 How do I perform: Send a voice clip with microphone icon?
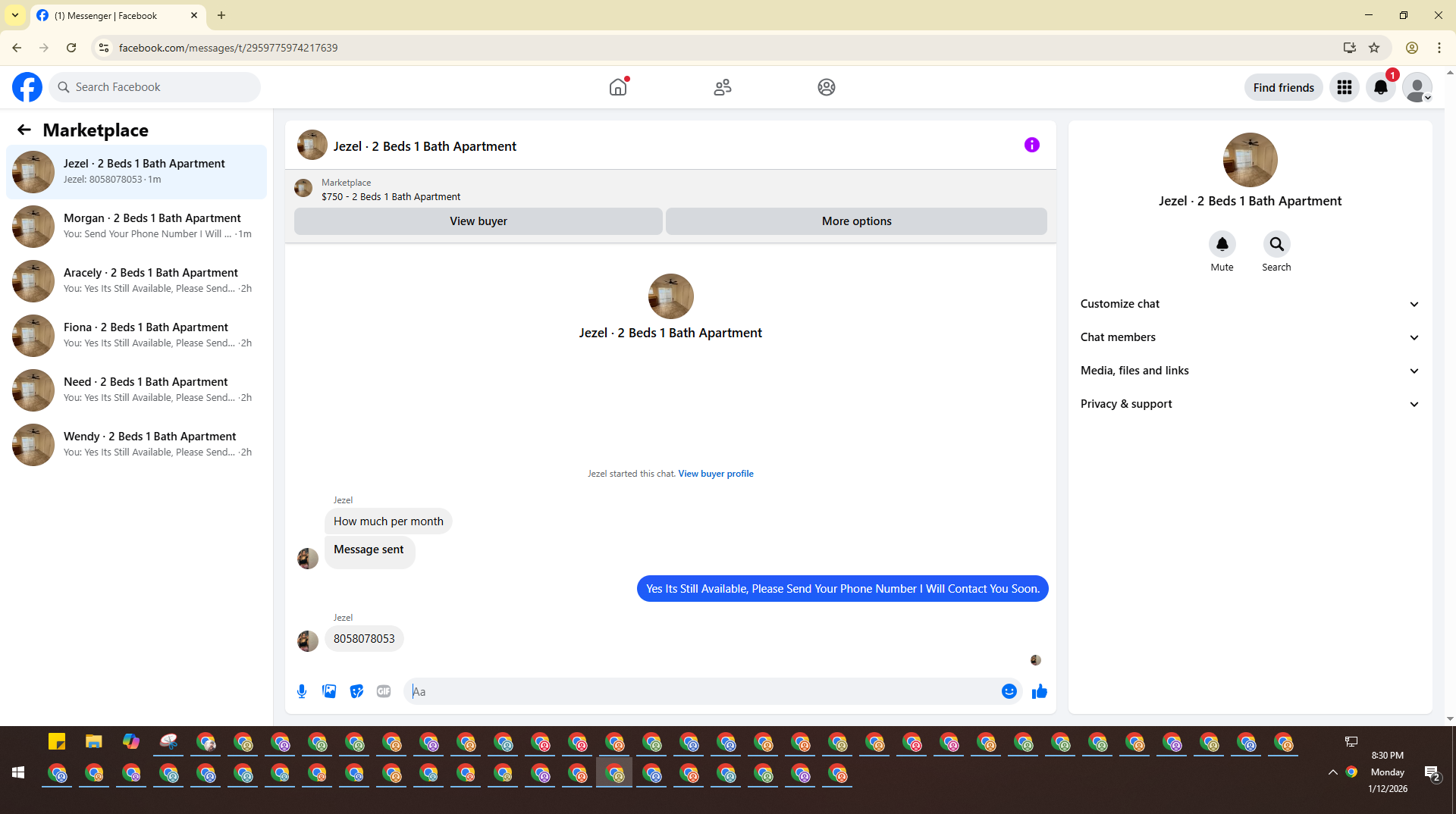coord(302,691)
